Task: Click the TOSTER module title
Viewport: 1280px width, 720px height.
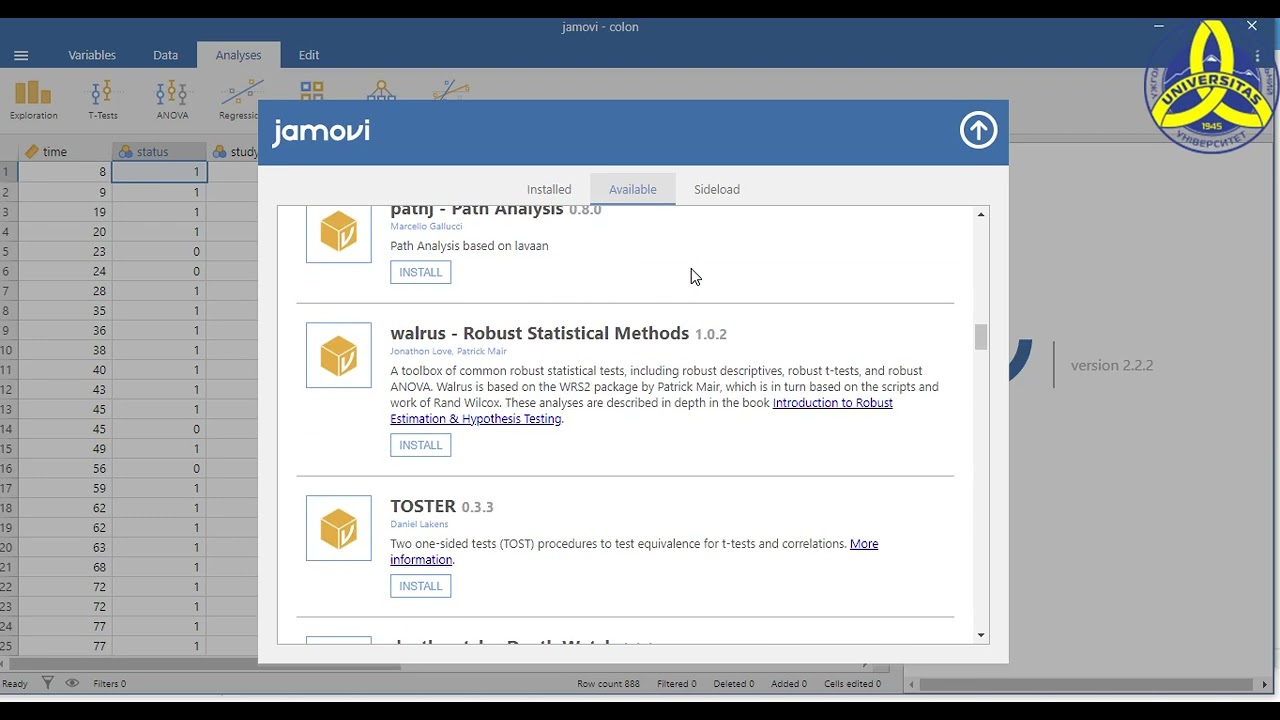Action: tap(423, 506)
